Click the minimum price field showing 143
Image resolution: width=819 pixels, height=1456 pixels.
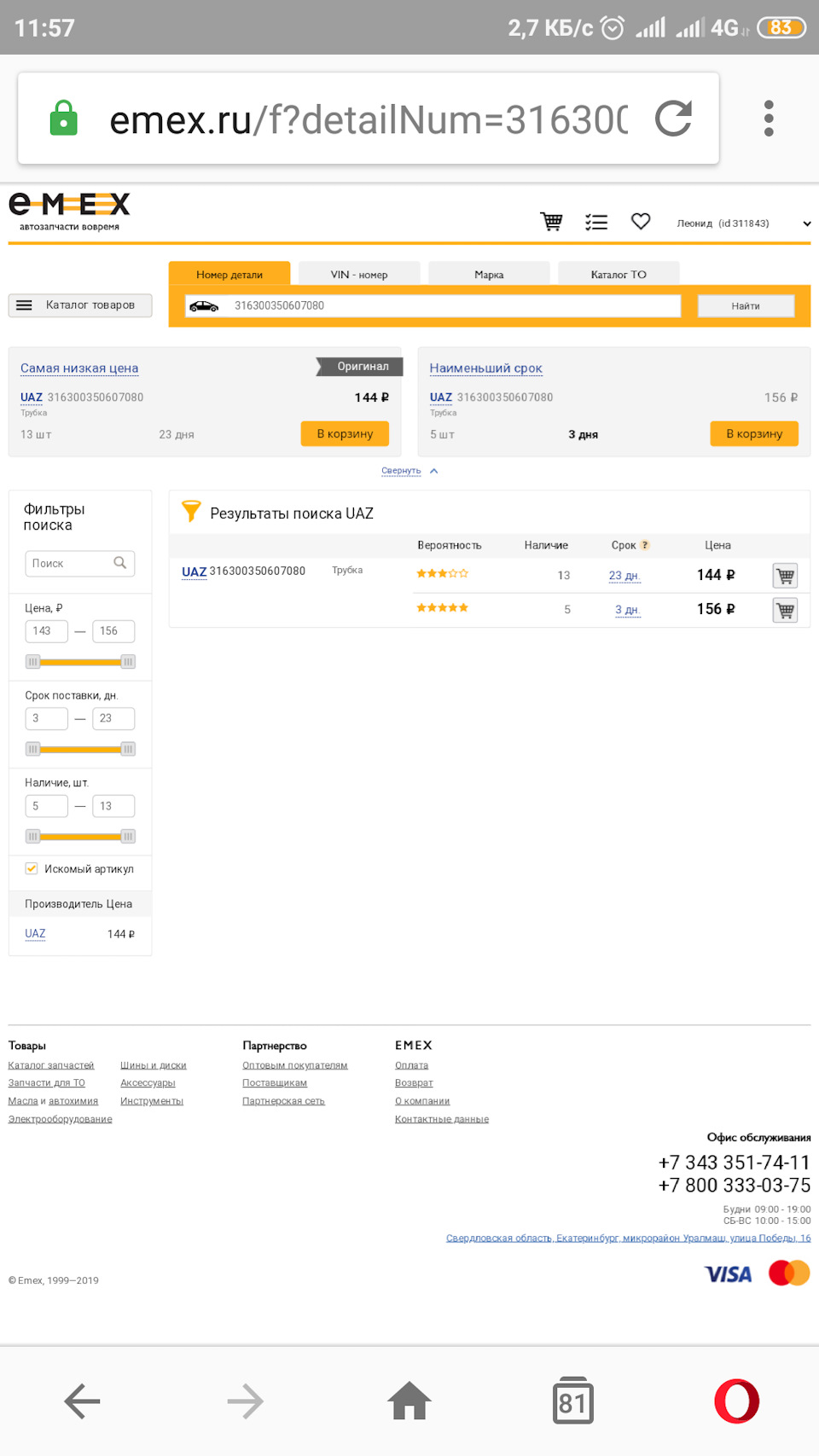(x=46, y=631)
